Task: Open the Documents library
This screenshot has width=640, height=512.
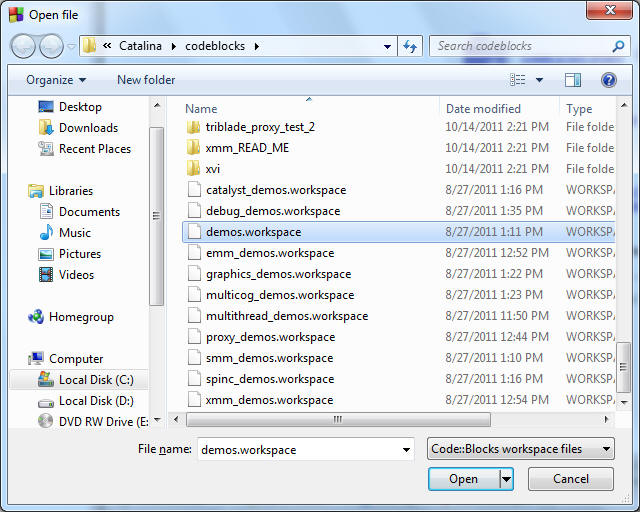Action: point(89,211)
